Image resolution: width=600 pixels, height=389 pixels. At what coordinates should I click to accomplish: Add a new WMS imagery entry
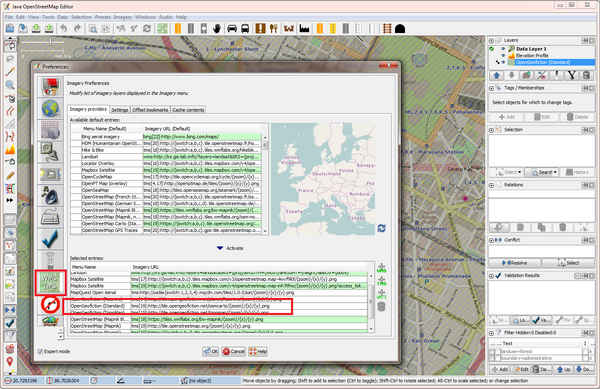pyautogui.click(x=382, y=268)
